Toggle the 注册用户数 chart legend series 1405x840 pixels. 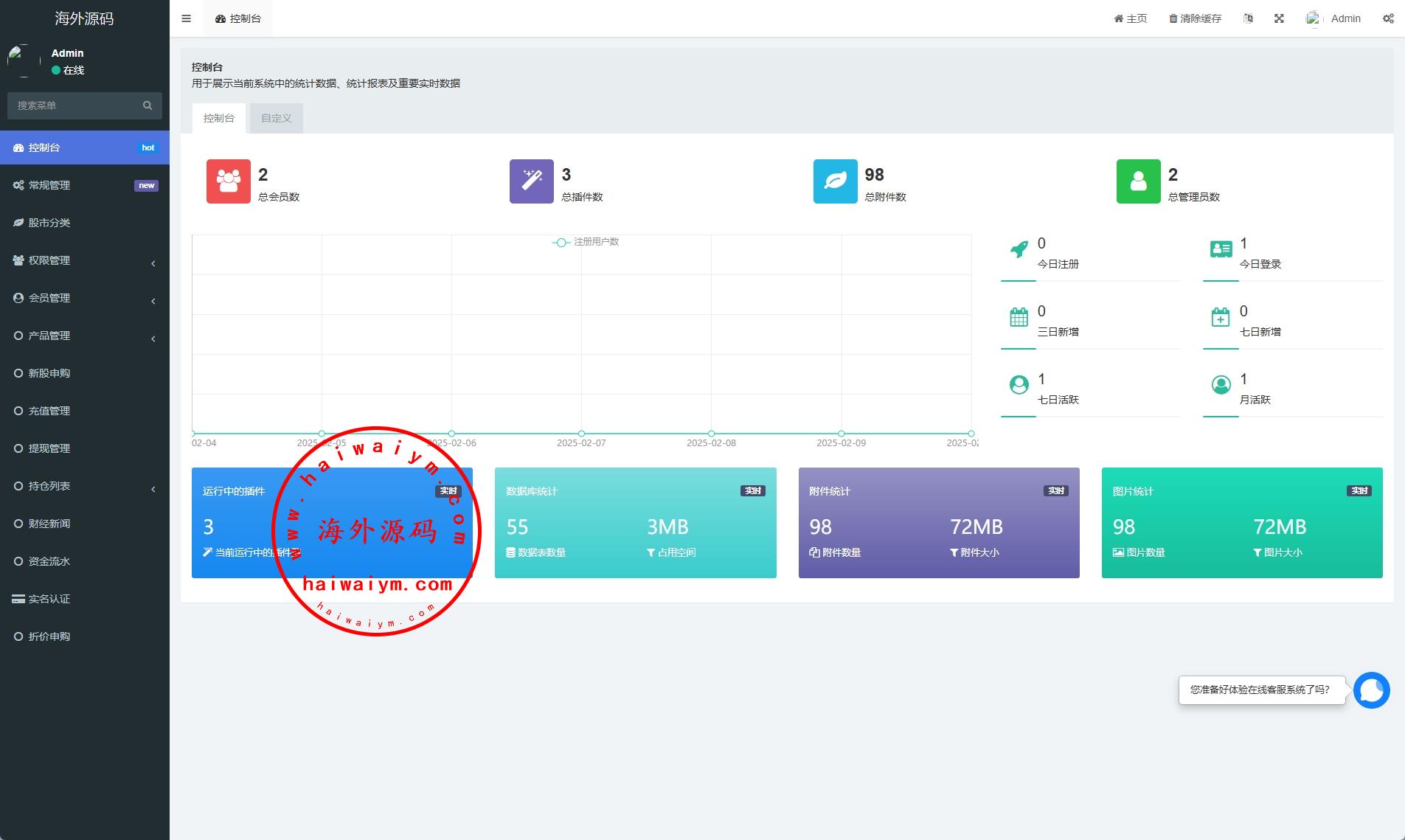586,242
